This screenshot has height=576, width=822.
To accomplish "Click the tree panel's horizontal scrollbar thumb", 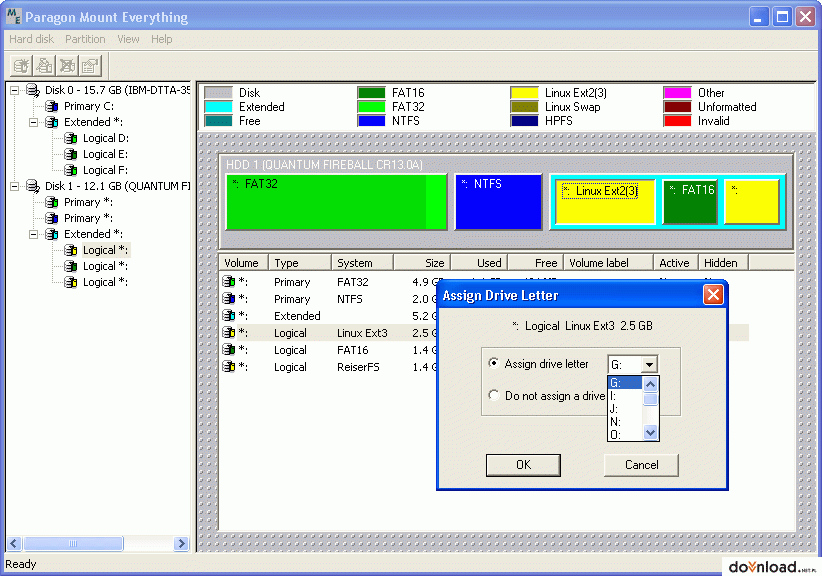I will click(73, 544).
